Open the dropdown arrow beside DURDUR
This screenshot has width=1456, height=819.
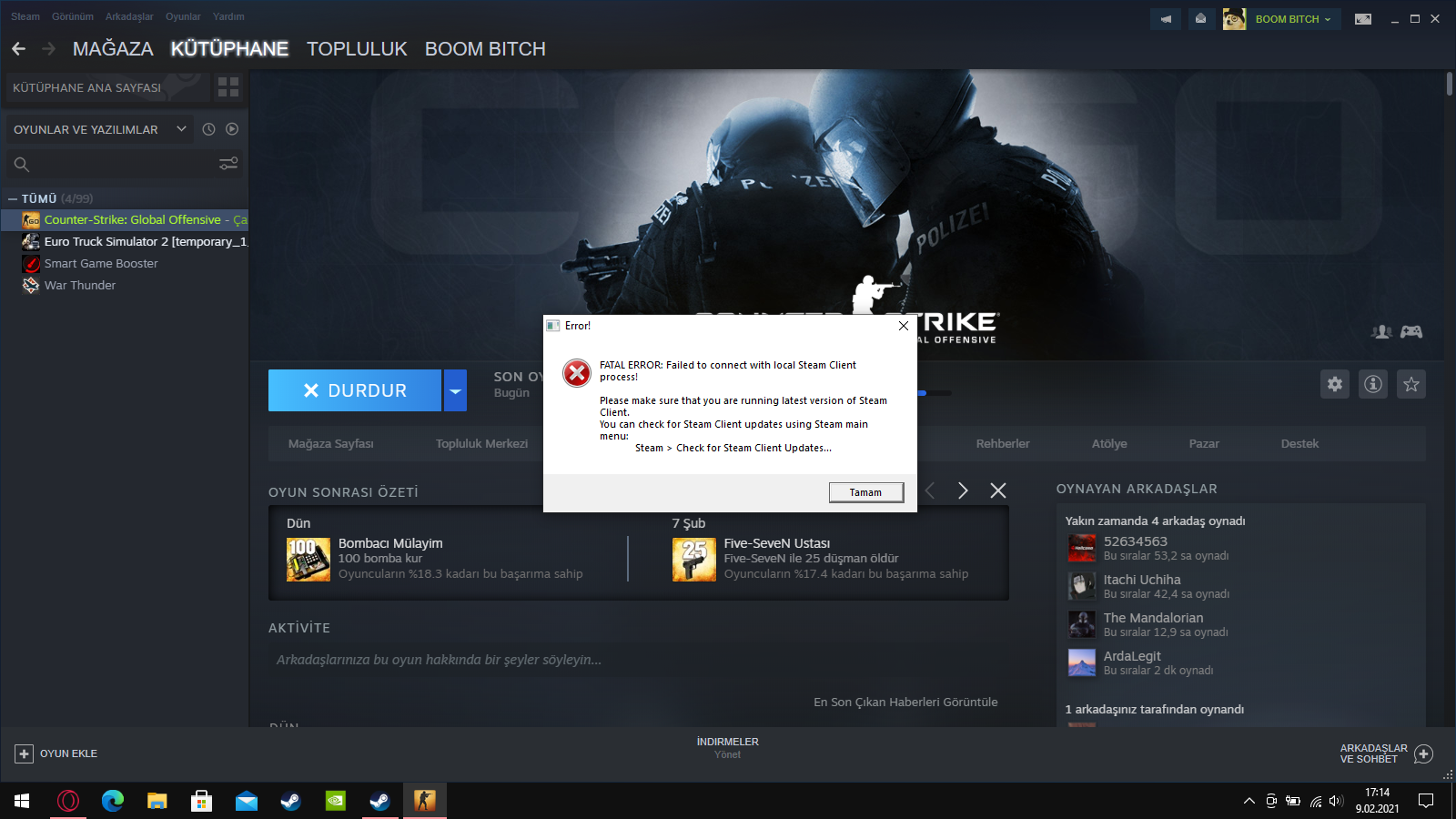[x=455, y=390]
